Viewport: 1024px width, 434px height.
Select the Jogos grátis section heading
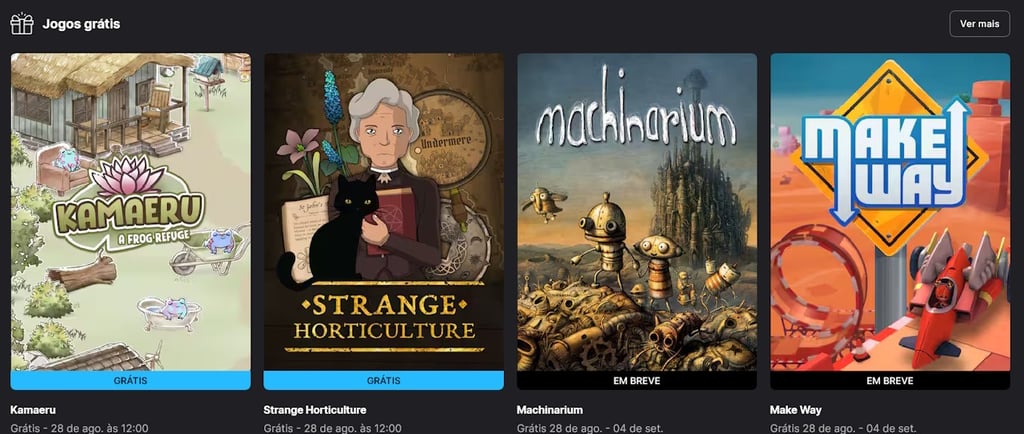81,24
